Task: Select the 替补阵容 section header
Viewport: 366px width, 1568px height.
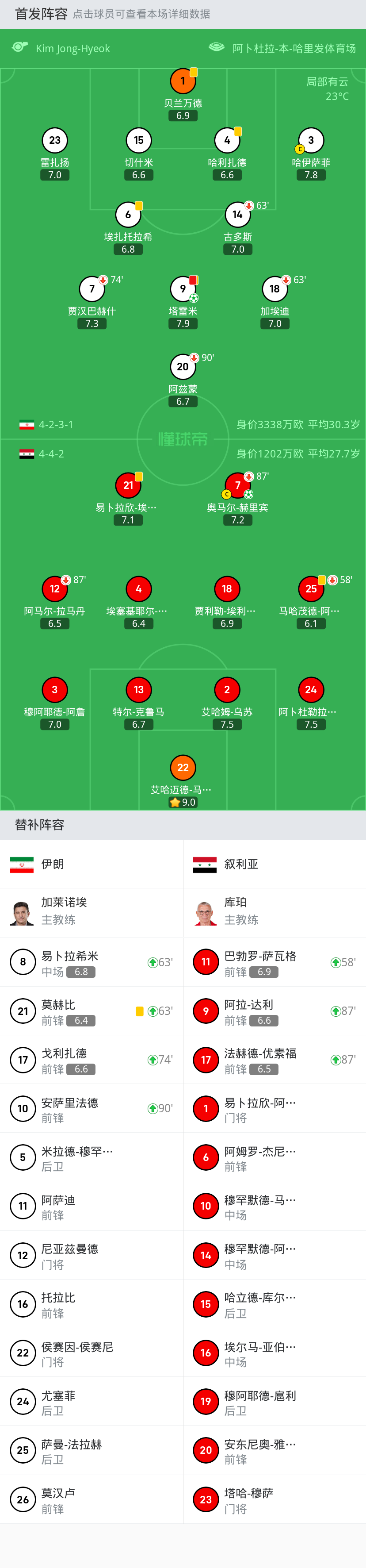Action: [x=39, y=825]
